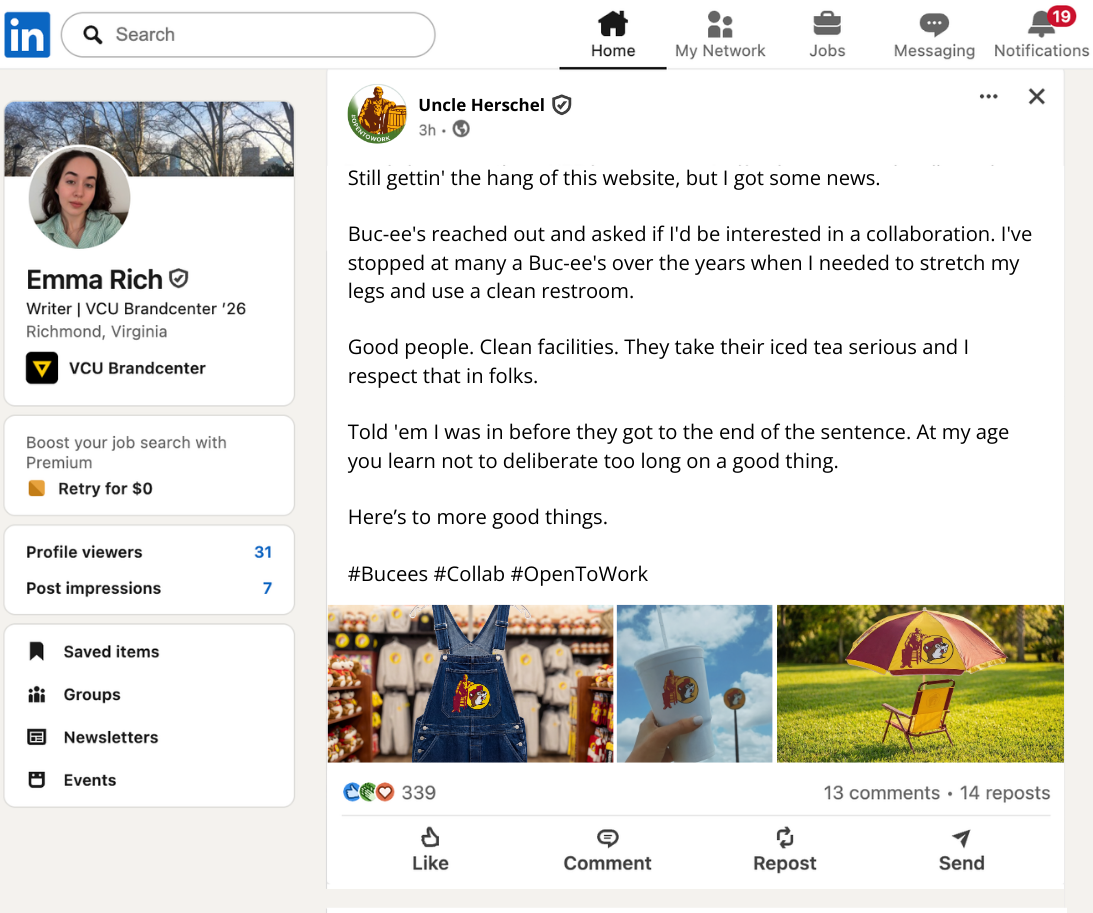View Profile viewers stat
Image resolution: width=1093 pixels, height=913 pixels.
tap(148, 552)
